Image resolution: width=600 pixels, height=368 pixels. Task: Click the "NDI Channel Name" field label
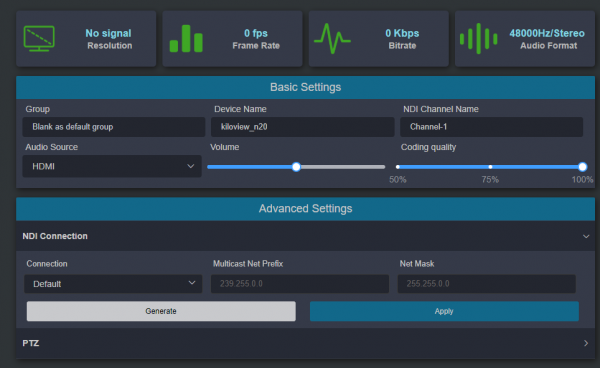point(441,109)
